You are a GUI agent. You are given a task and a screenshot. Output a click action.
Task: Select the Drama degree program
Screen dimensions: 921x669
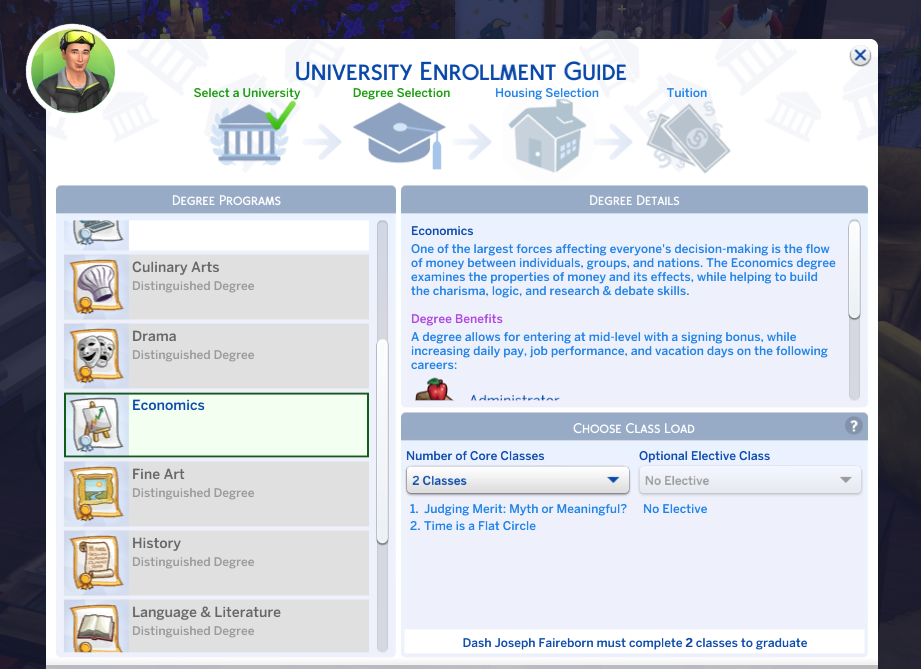point(216,355)
